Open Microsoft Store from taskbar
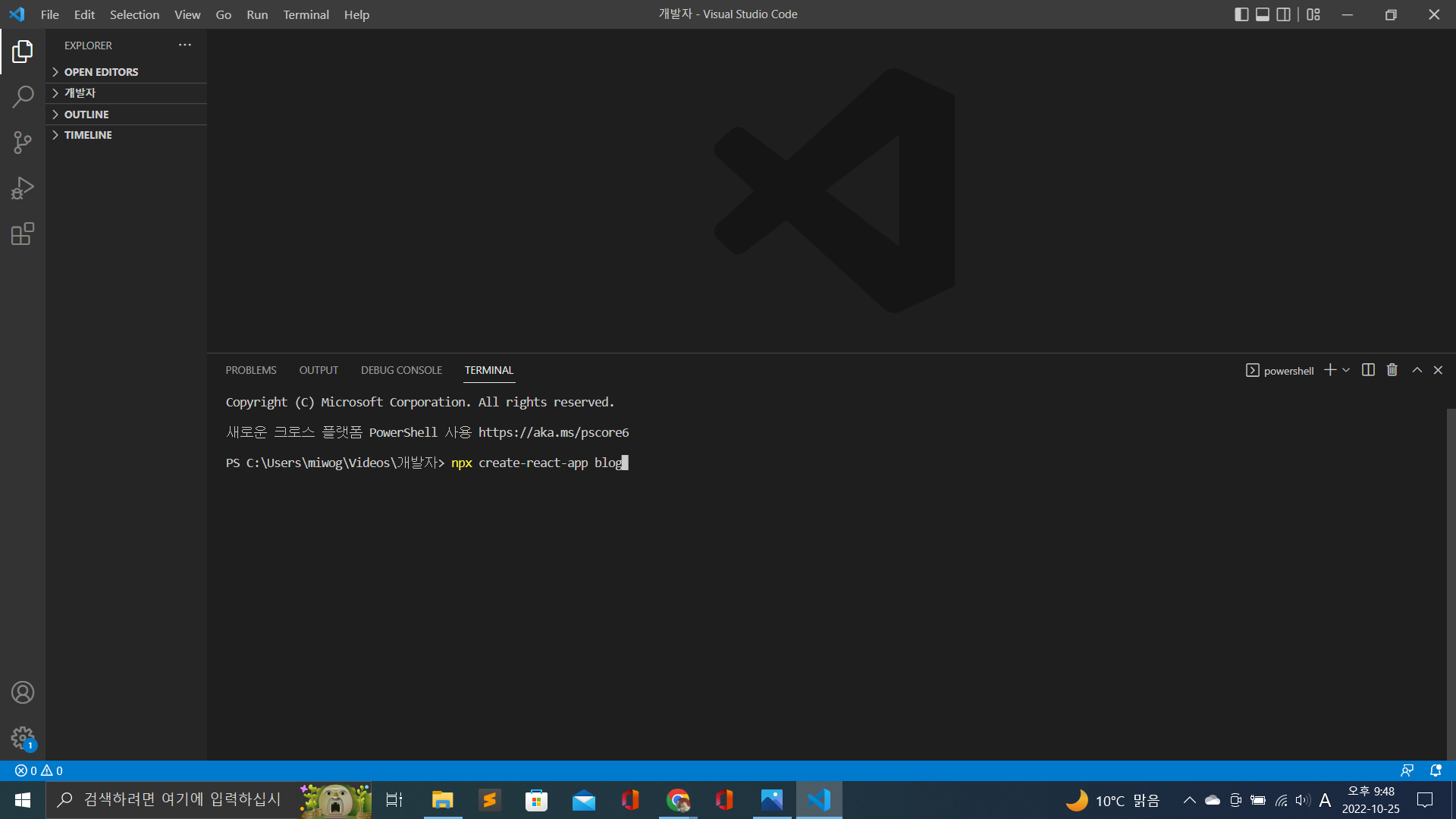 [x=537, y=800]
